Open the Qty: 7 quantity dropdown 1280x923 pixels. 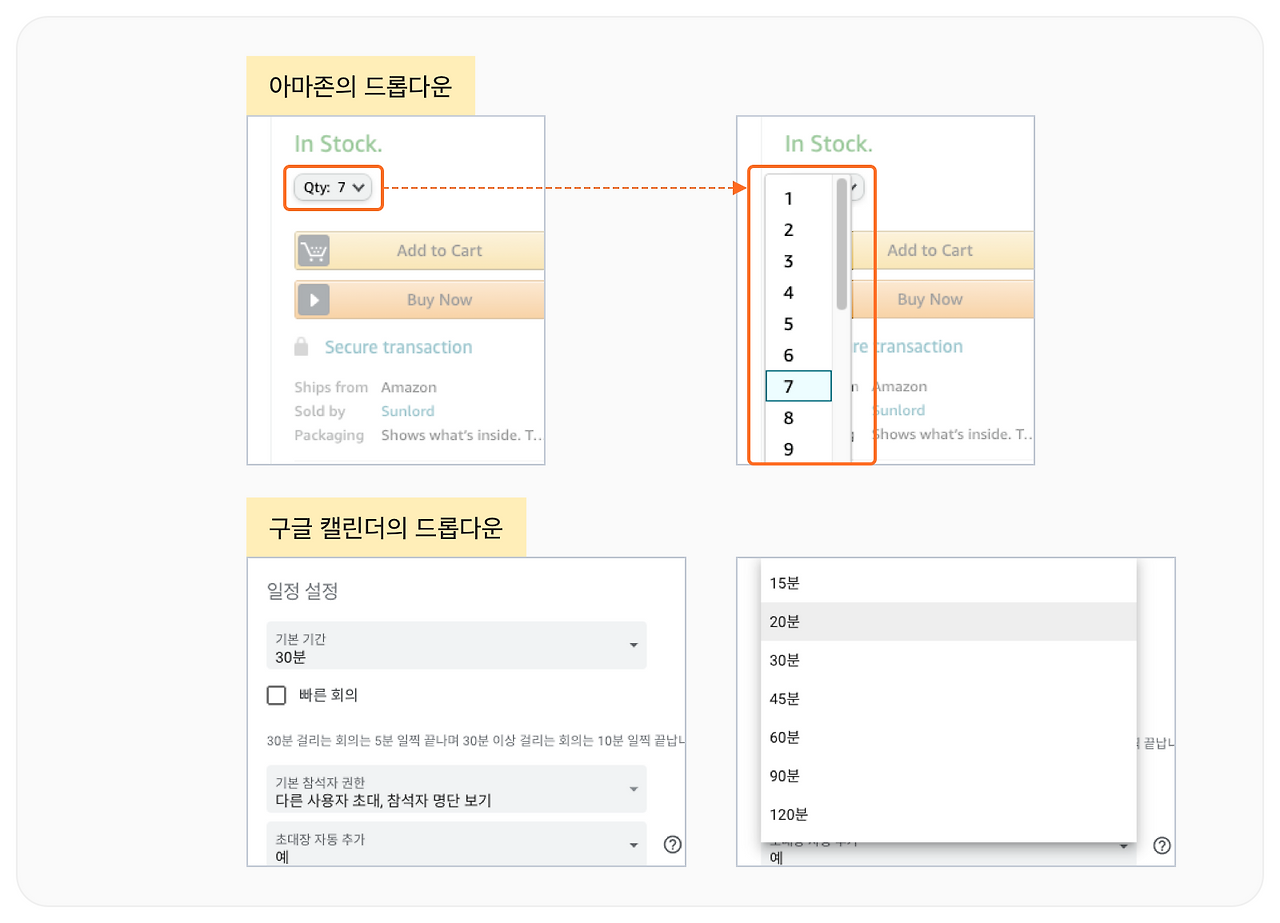[x=333, y=187]
